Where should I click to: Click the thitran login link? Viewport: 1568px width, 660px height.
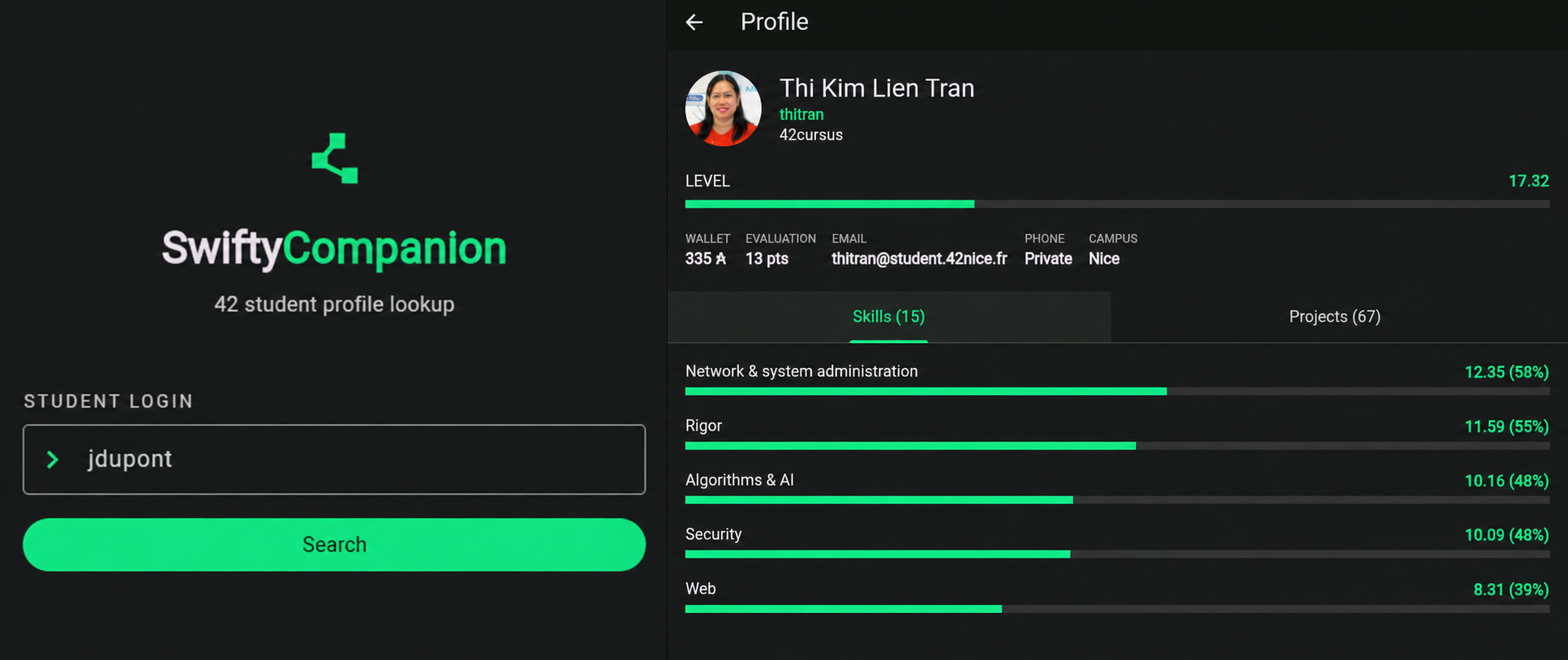click(x=801, y=114)
